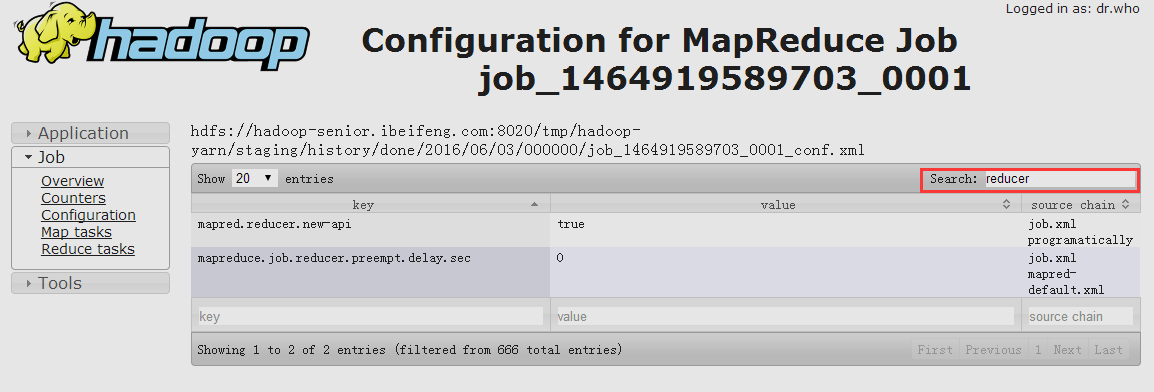
Task: Open the Reduce tasks link
Action: [x=88, y=249]
